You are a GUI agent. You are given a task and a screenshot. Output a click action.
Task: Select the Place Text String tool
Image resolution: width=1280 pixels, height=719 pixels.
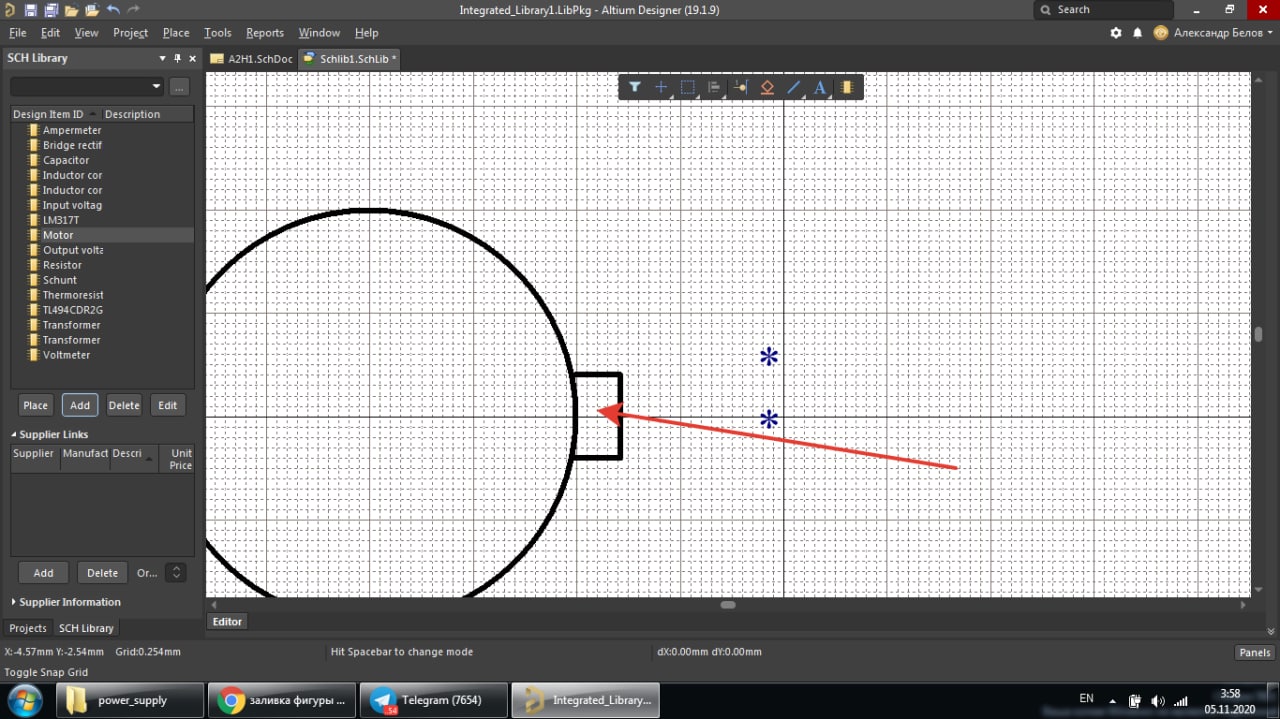tap(820, 88)
